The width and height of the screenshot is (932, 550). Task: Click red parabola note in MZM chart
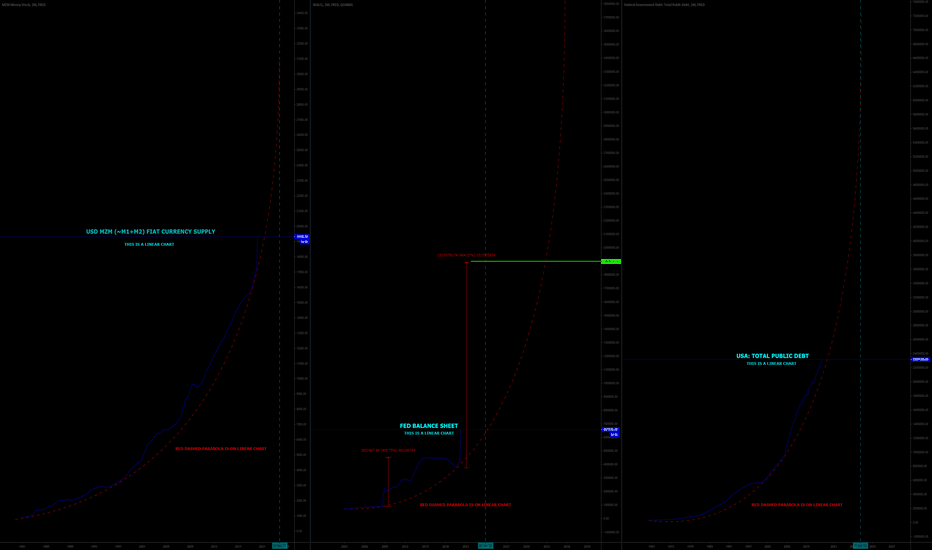pos(221,449)
